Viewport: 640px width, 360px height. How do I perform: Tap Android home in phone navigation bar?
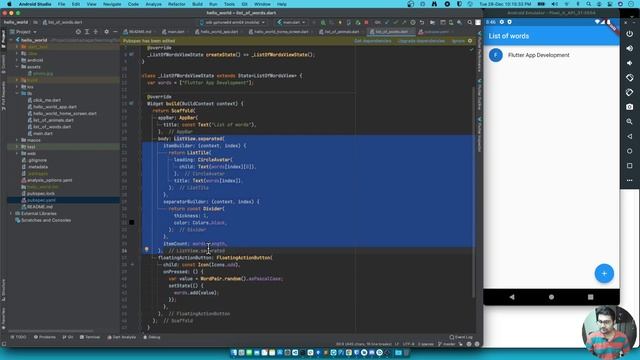coord(551,297)
